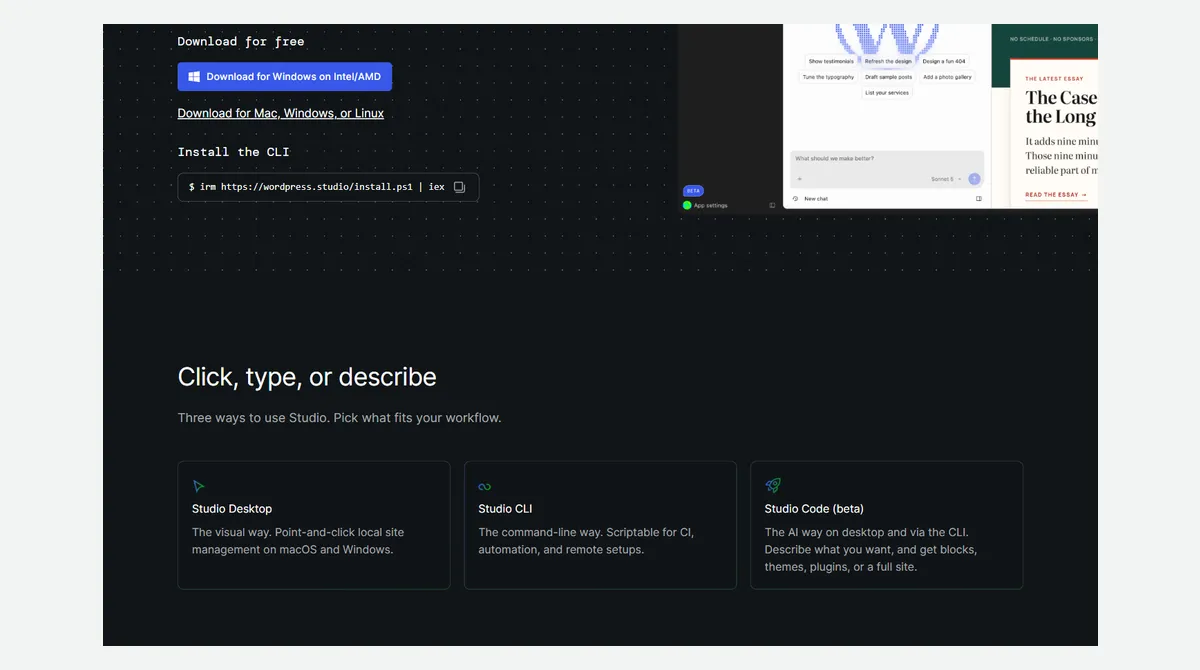
Task: Click 'The visual way' Studio Desktop description
Action: click(298, 541)
